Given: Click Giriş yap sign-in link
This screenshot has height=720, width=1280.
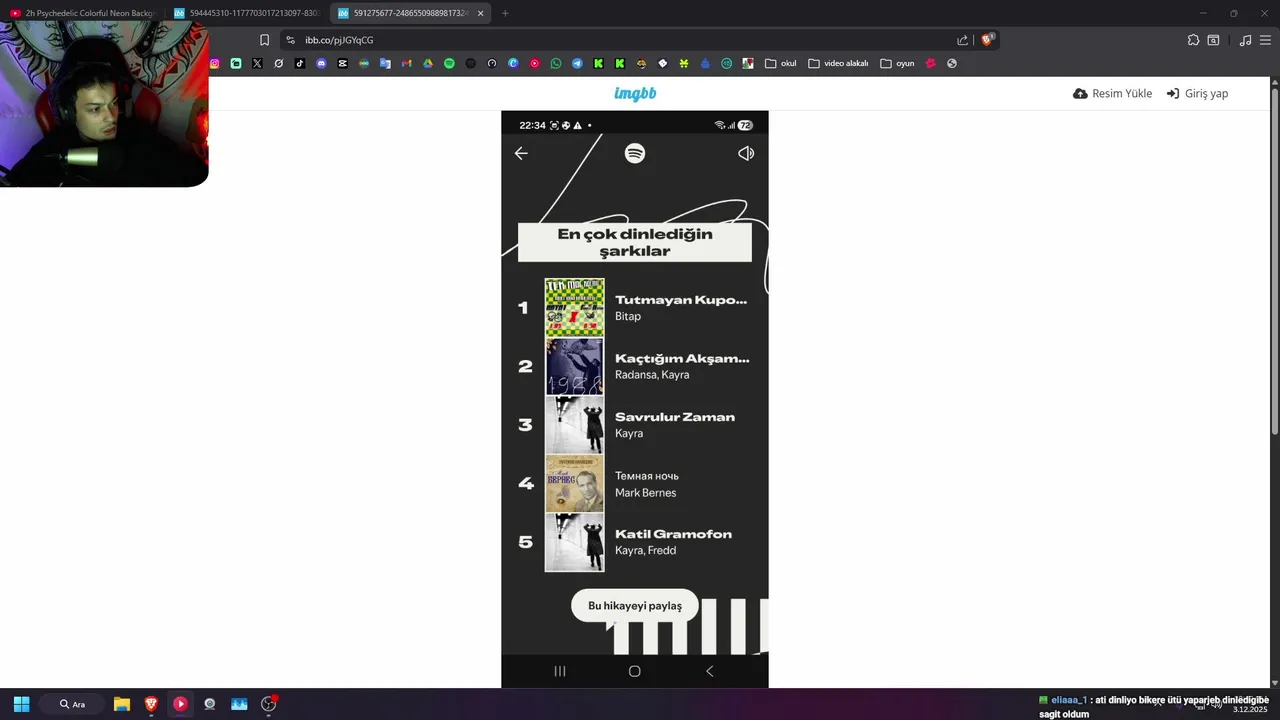Looking at the screenshot, I should (1197, 93).
